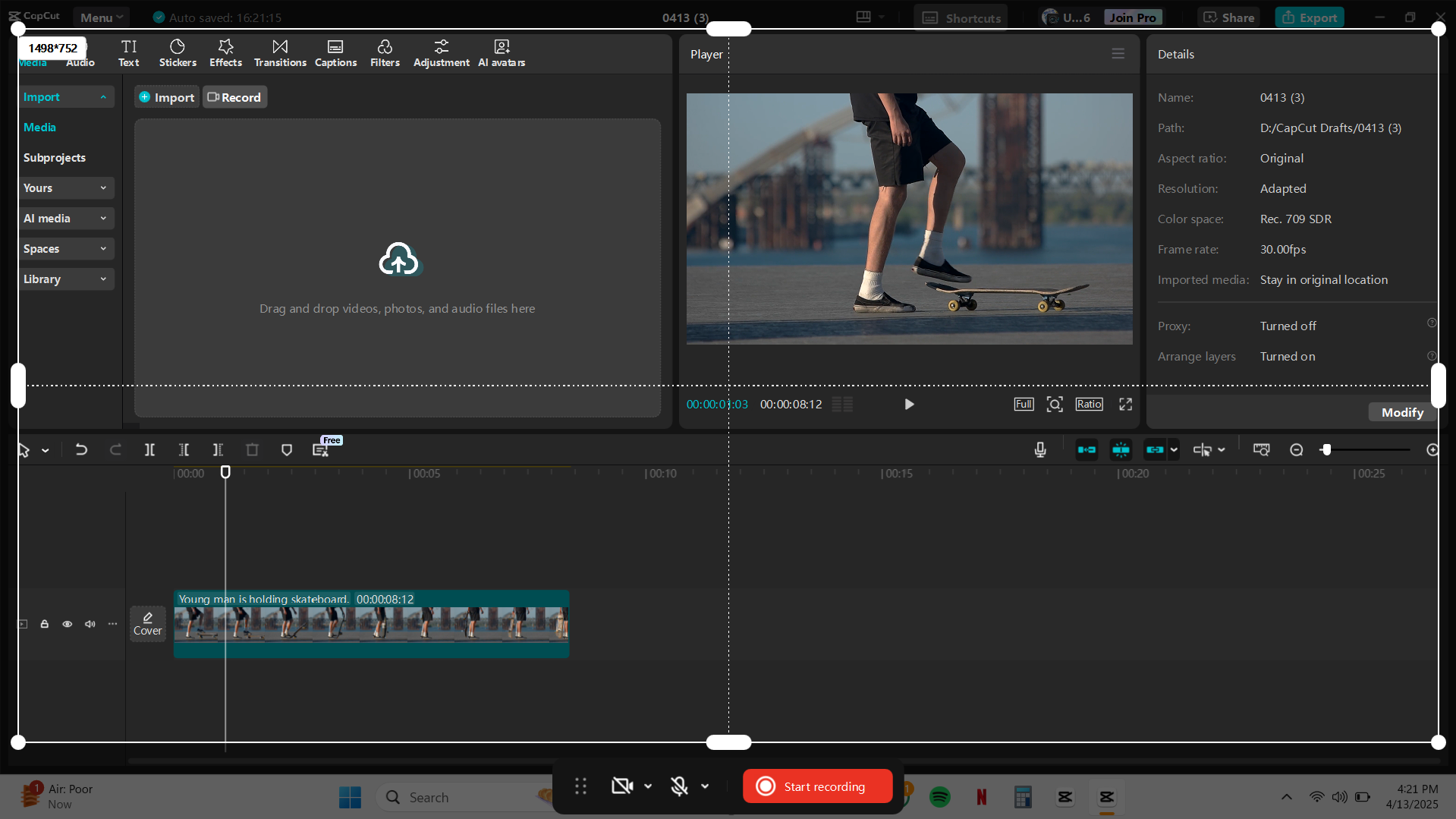
Task: Undo the last action in the timeline
Action: (x=81, y=449)
